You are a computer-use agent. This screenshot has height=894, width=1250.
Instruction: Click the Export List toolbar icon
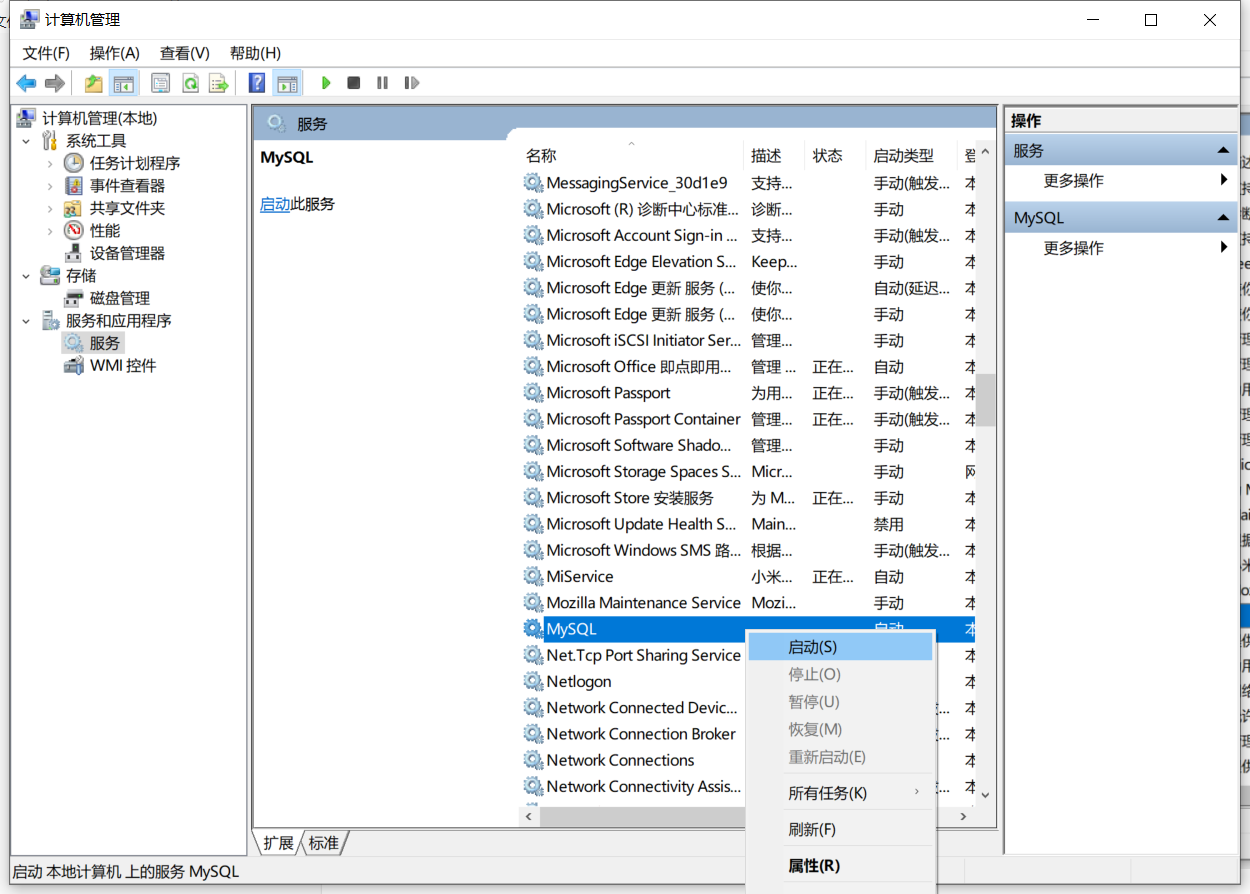pos(219,83)
